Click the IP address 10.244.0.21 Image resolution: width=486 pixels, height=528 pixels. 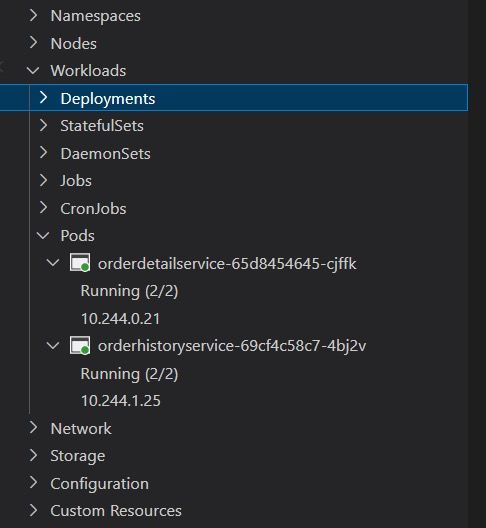click(121, 319)
